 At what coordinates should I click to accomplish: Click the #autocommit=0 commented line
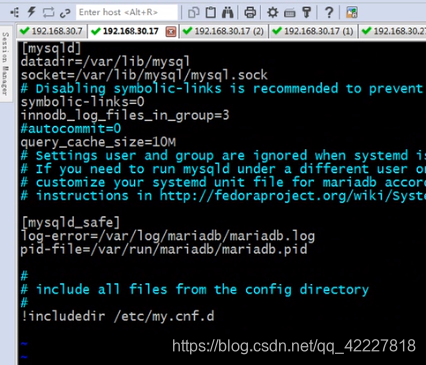71,129
